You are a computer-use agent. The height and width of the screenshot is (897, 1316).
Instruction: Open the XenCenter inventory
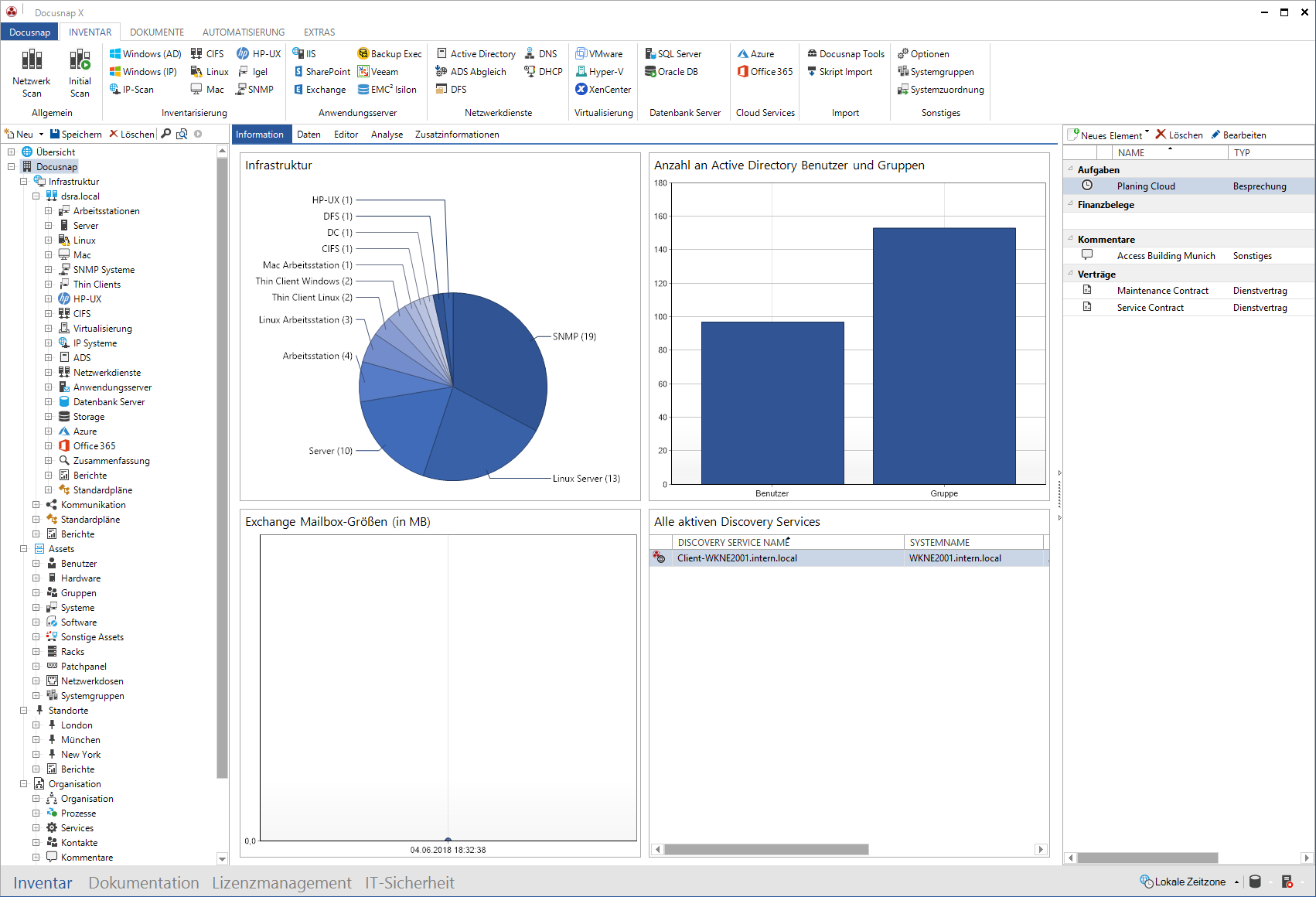tap(603, 90)
